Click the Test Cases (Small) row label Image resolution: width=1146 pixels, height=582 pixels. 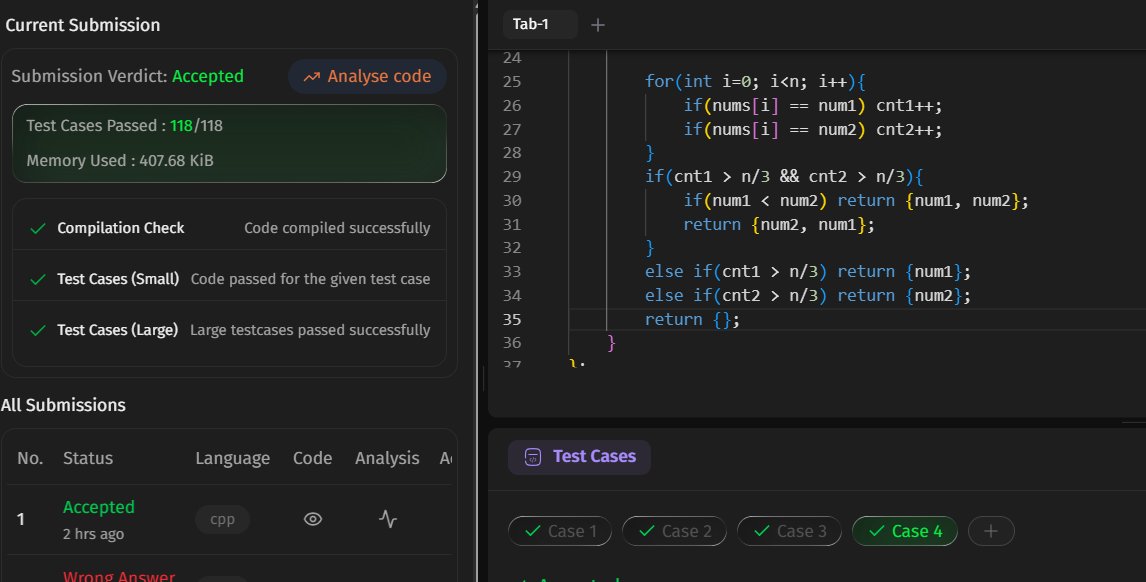pos(118,279)
